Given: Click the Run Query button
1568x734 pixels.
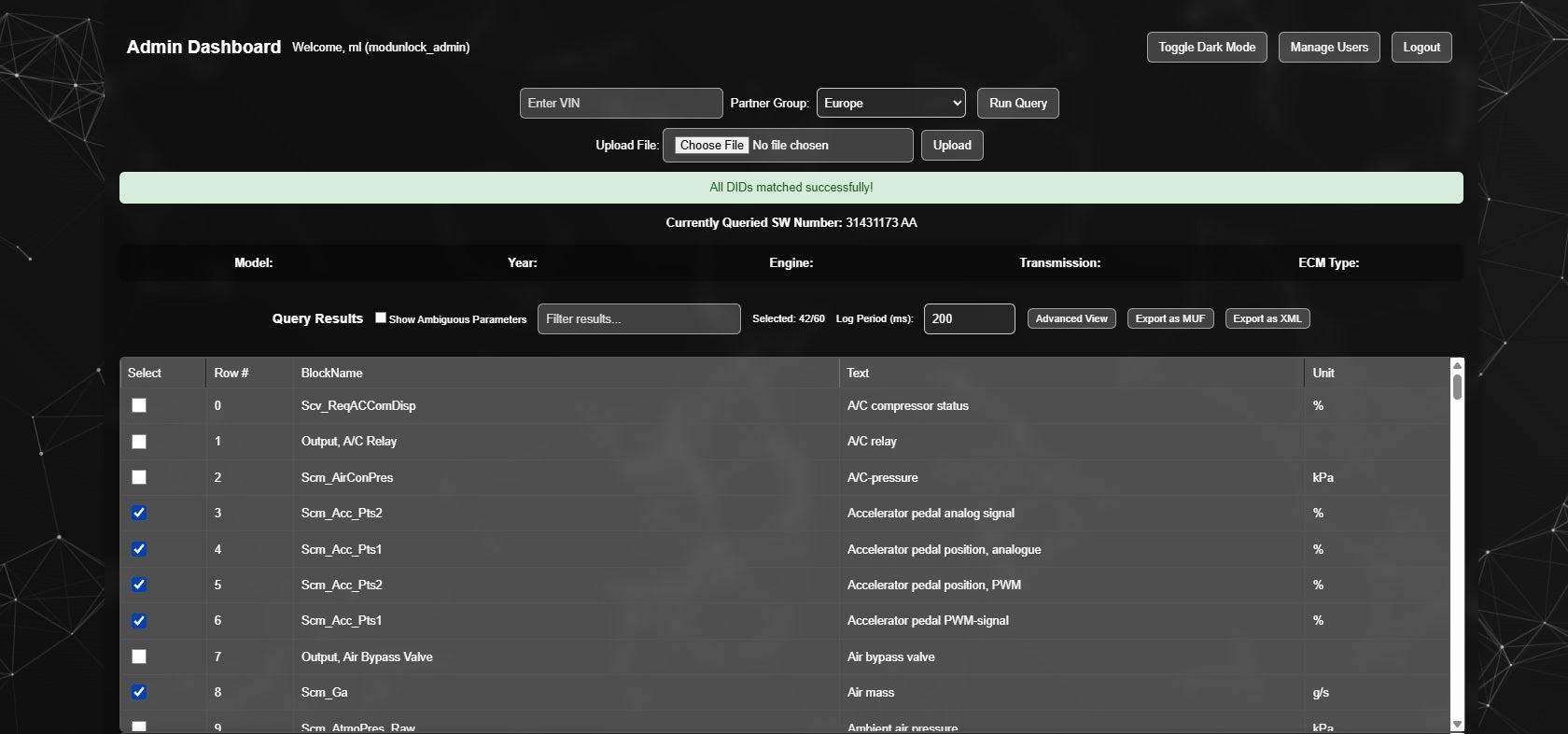Looking at the screenshot, I should [x=1017, y=103].
